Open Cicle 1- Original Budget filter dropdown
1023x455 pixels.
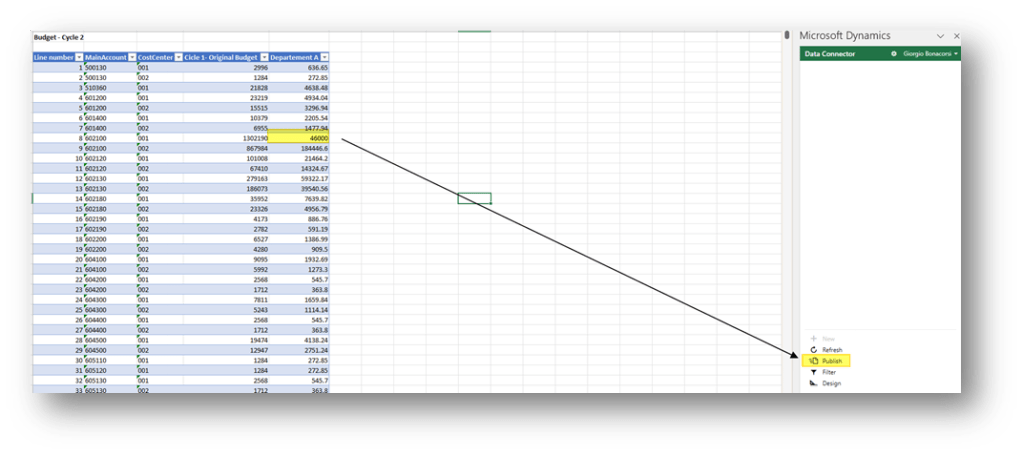(264, 58)
